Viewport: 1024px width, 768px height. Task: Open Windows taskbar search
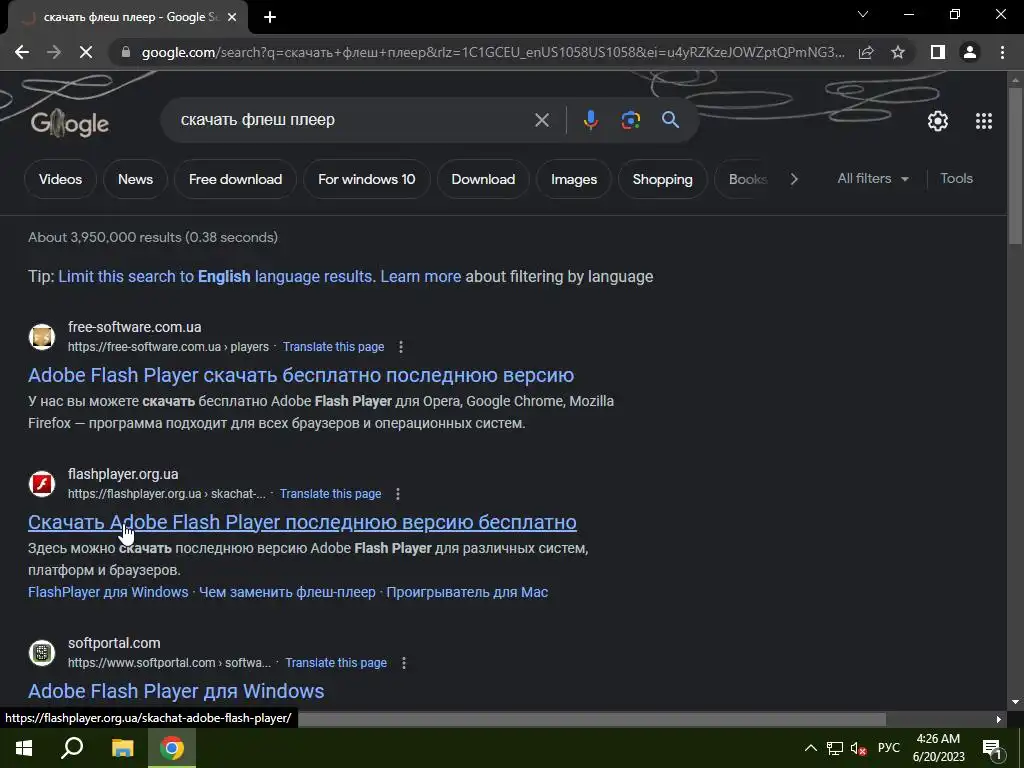(x=72, y=748)
